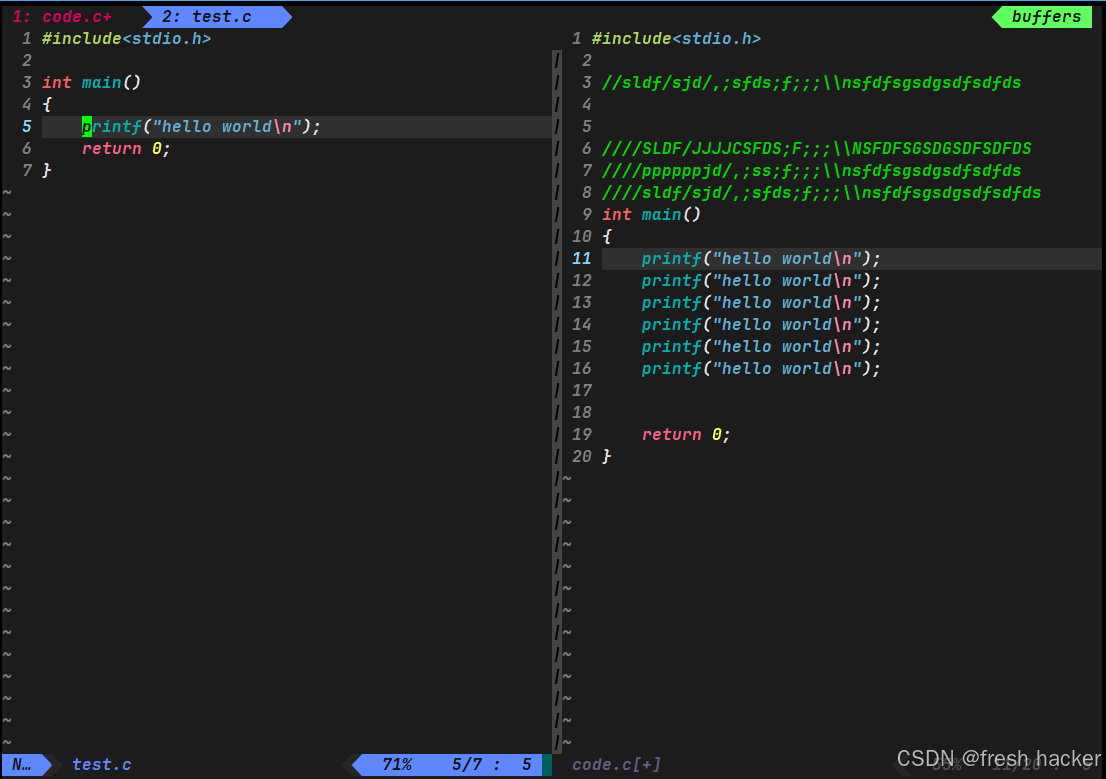Click the 5/7 line counter in statusline
This screenshot has height=779, width=1106.
point(467,764)
